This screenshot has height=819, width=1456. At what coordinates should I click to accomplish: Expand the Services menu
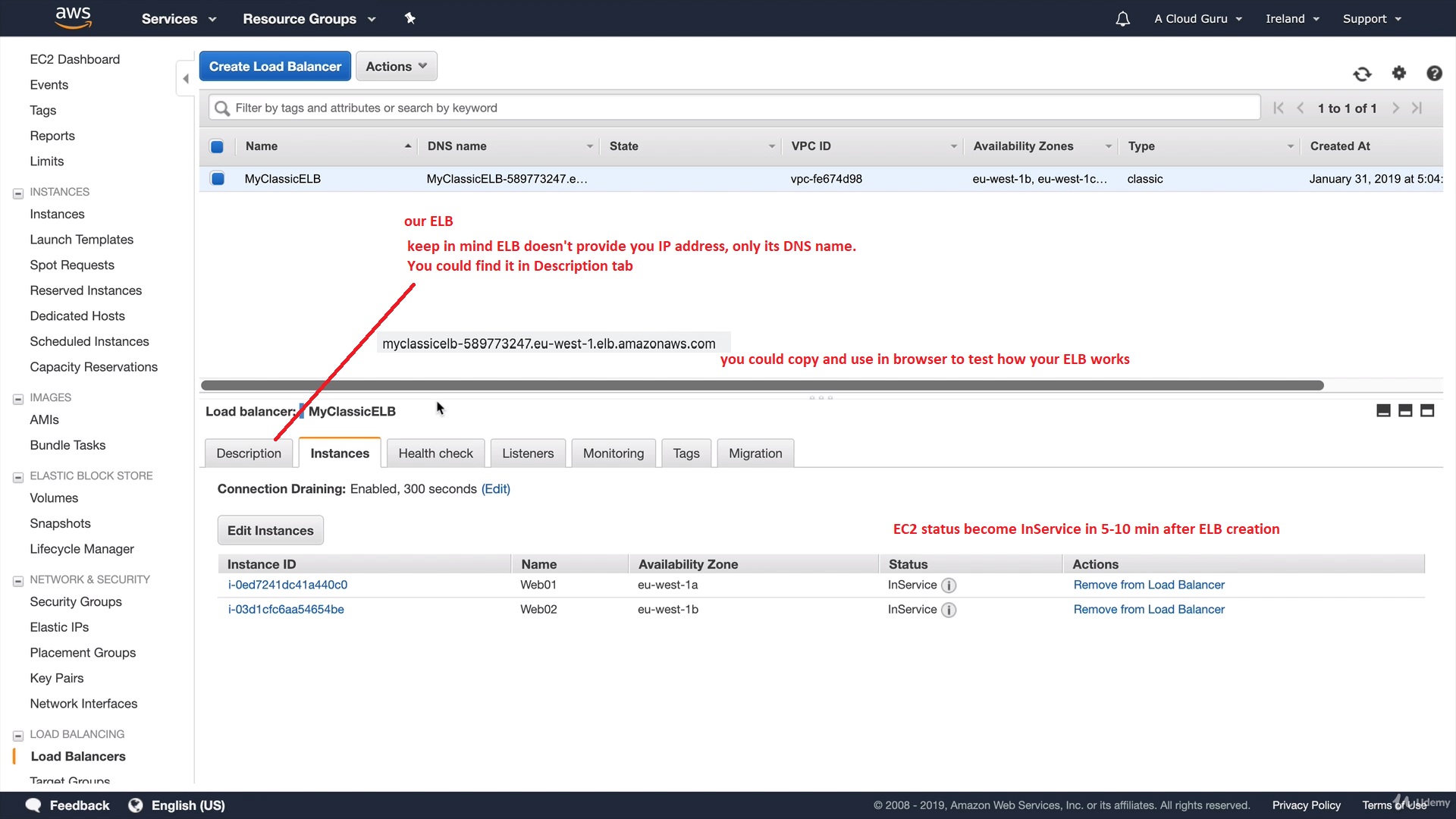(178, 19)
